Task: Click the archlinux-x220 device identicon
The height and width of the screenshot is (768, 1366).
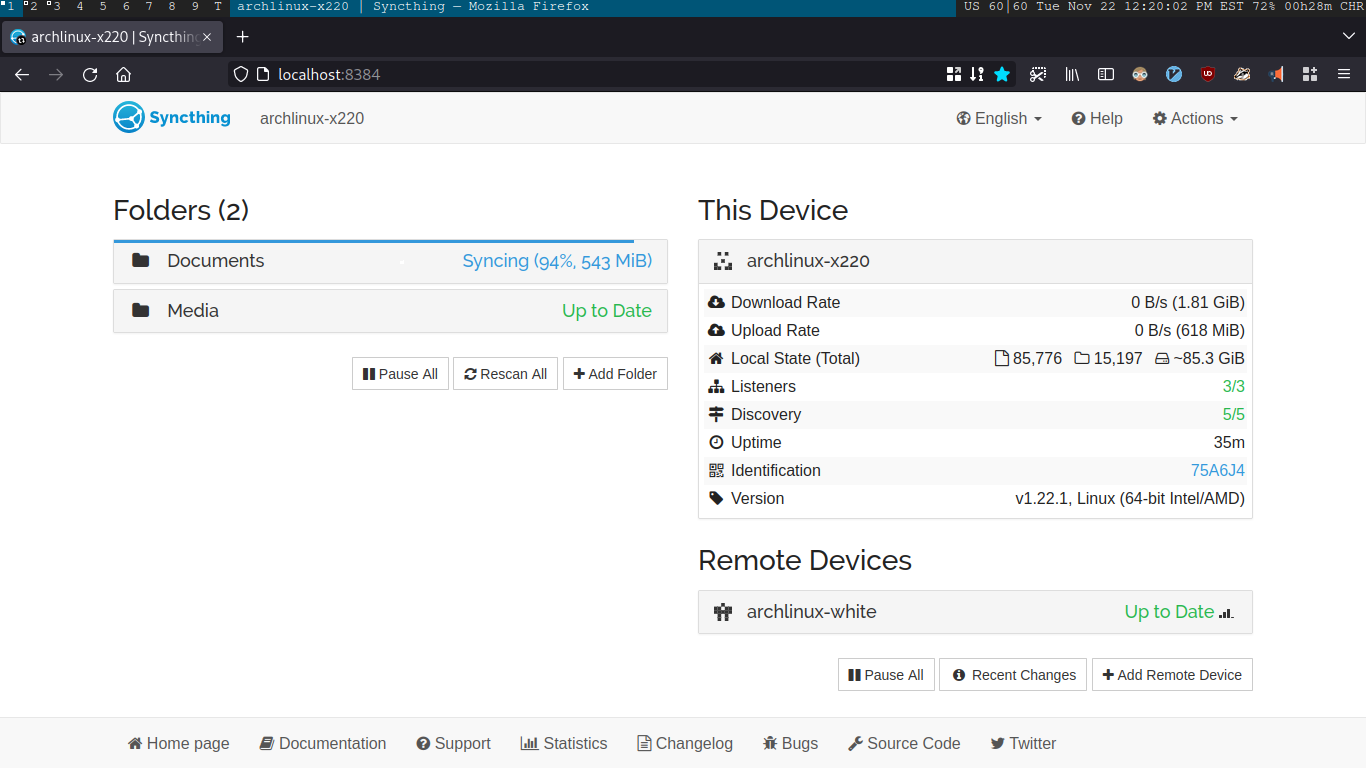Action: pyautogui.click(x=723, y=261)
